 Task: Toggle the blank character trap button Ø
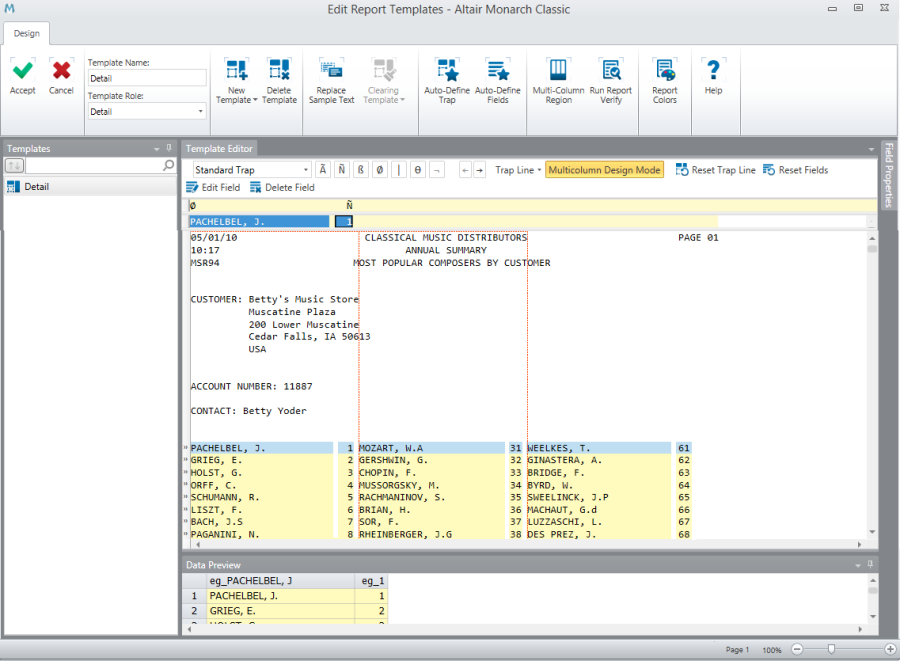(x=379, y=170)
